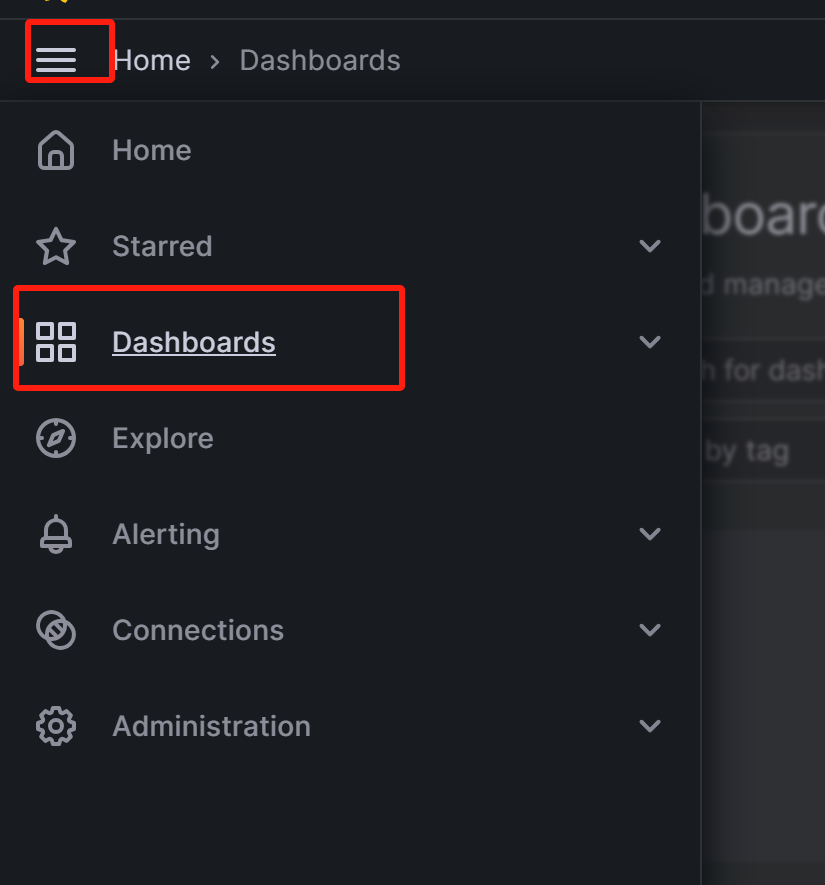Image resolution: width=825 pixels, height=885 pixels.
Task: Click the Dashboards breadcrumb text
Action: pyautogui.click(x=320, y=60)
